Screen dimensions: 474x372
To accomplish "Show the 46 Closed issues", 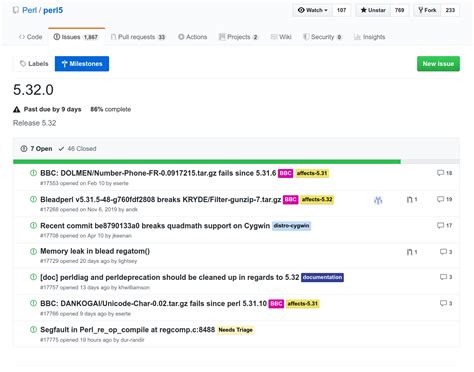I will tap(77, 149).
